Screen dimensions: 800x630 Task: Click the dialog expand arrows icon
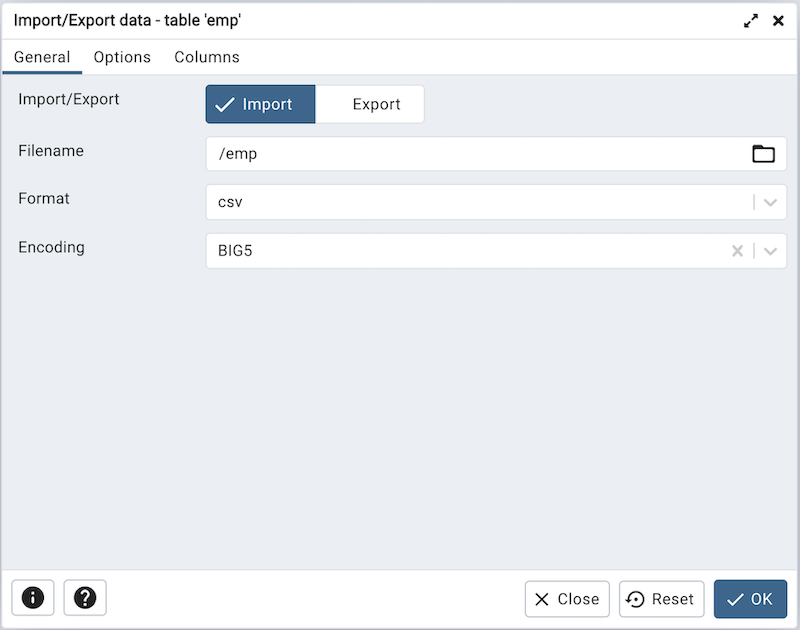click(751, 20)
